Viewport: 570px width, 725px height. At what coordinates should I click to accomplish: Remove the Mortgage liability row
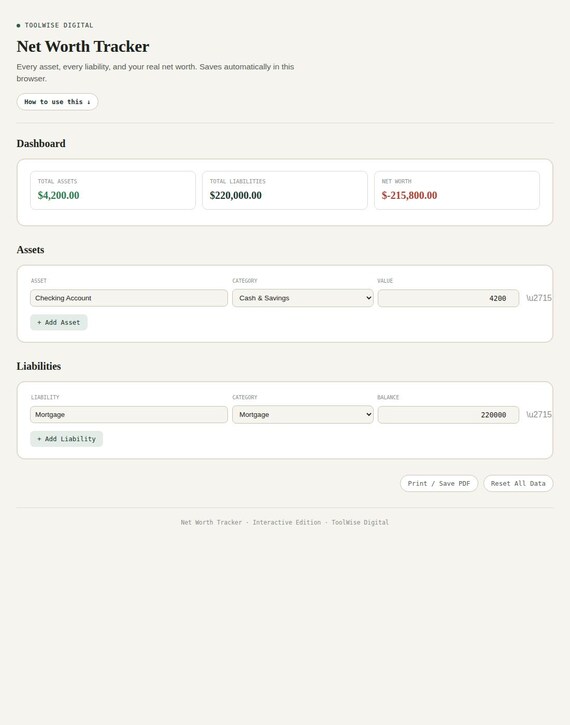coord(539,414)
